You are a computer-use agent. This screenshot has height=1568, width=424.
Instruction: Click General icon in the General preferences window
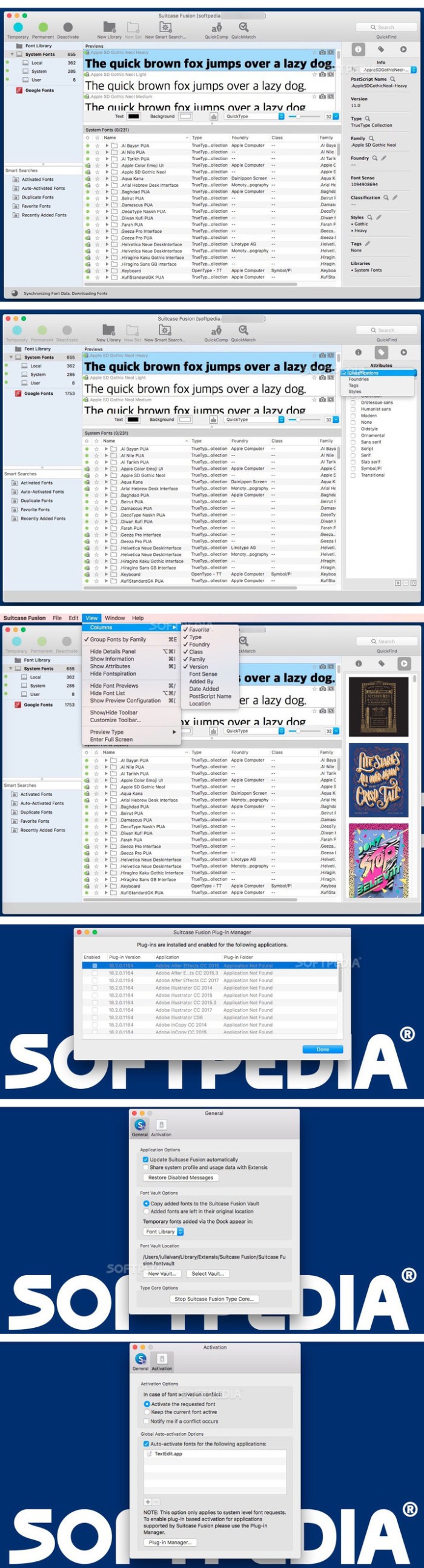coord(140,1125)
